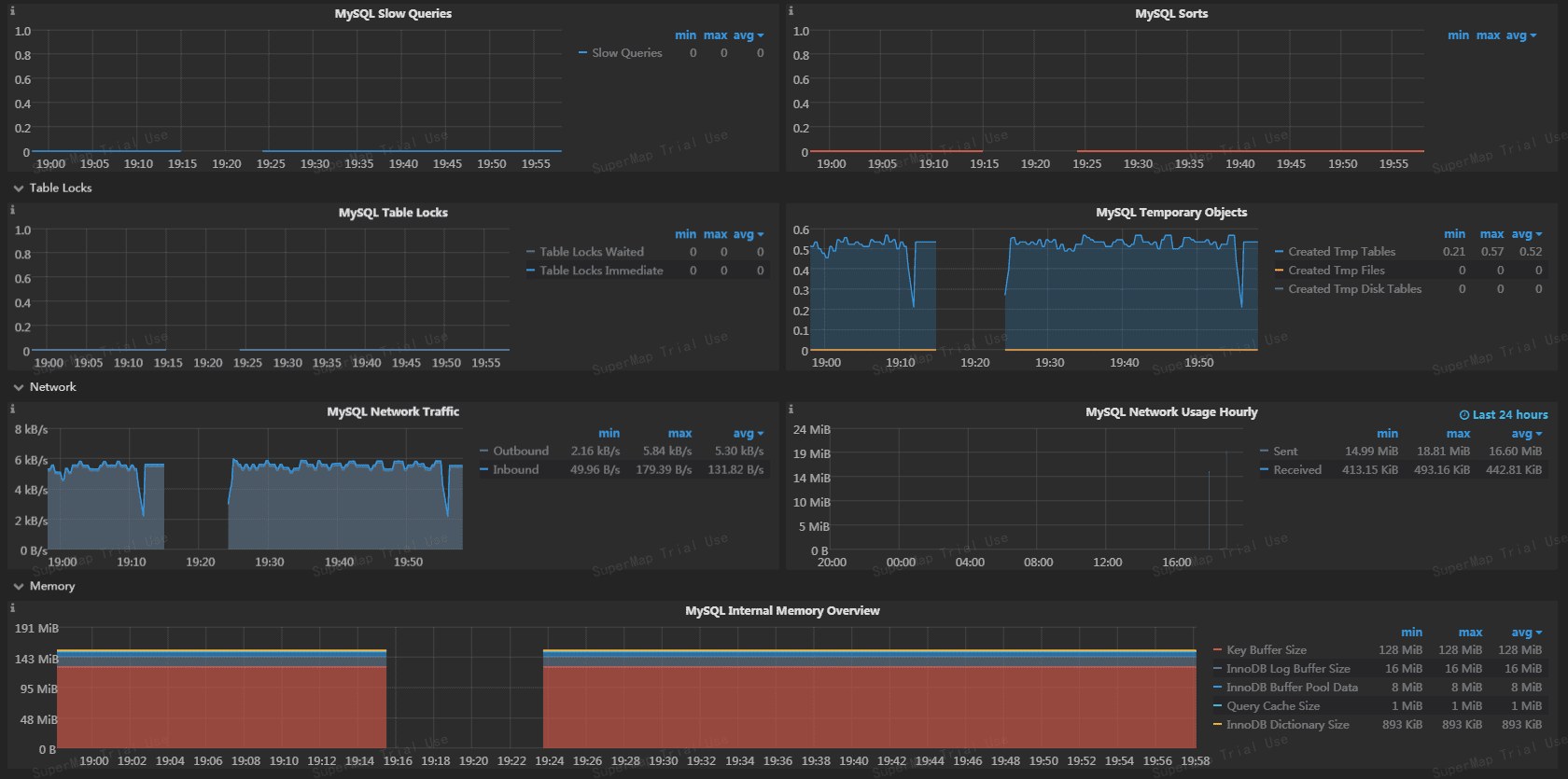Viewport: 1568px width, 779px height.
Task: Toggle InnoDB Log Buffer Size series
Action: (x=1288, y=669)
